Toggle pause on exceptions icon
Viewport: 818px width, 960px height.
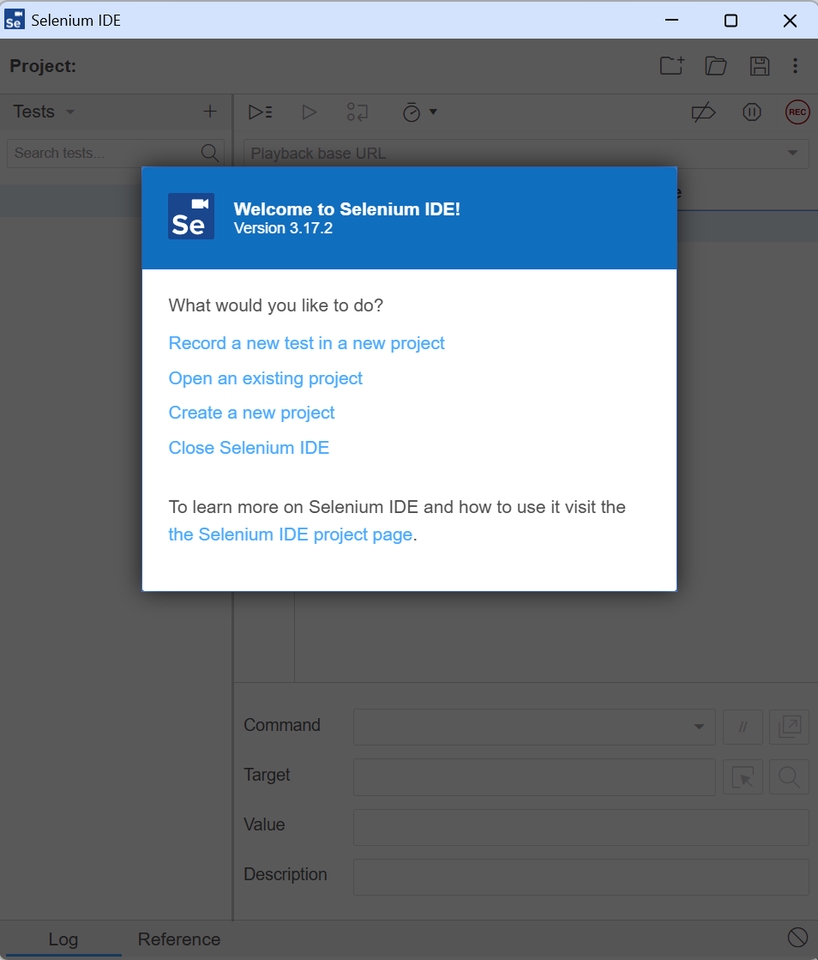pyautogui.click(x=751, y=112)
